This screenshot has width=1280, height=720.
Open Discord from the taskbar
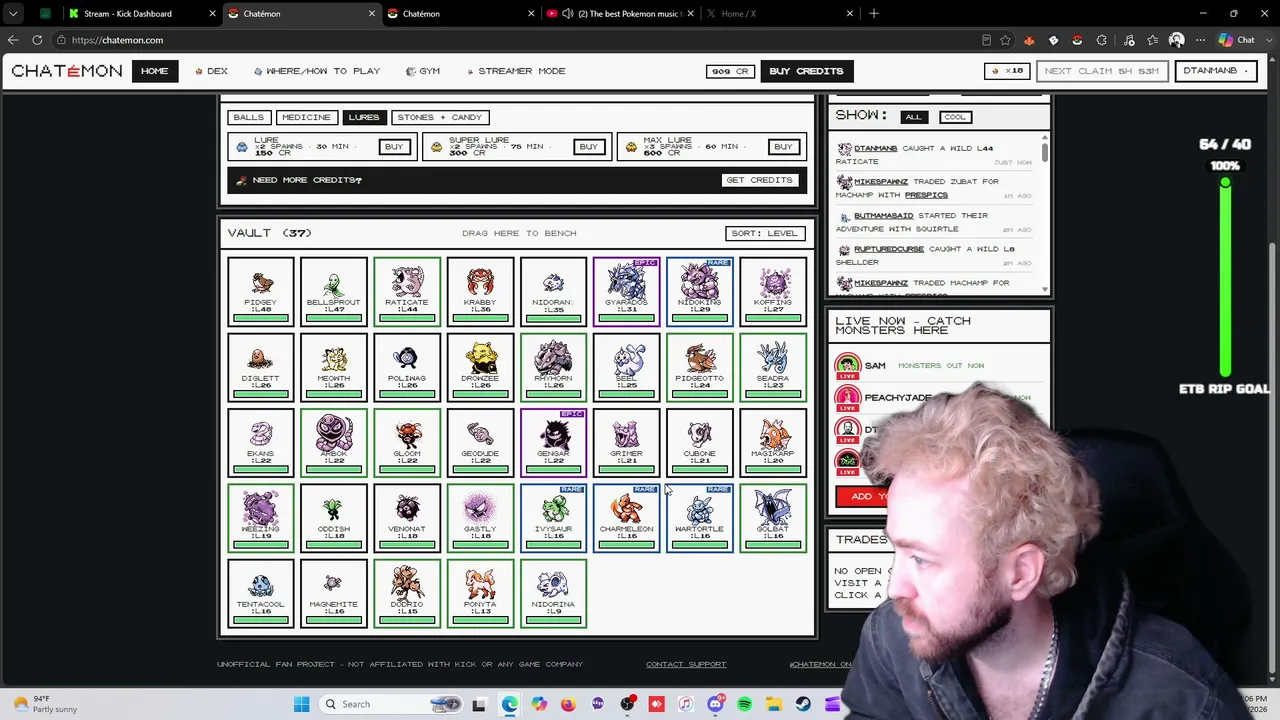click(x=715, y=704)
